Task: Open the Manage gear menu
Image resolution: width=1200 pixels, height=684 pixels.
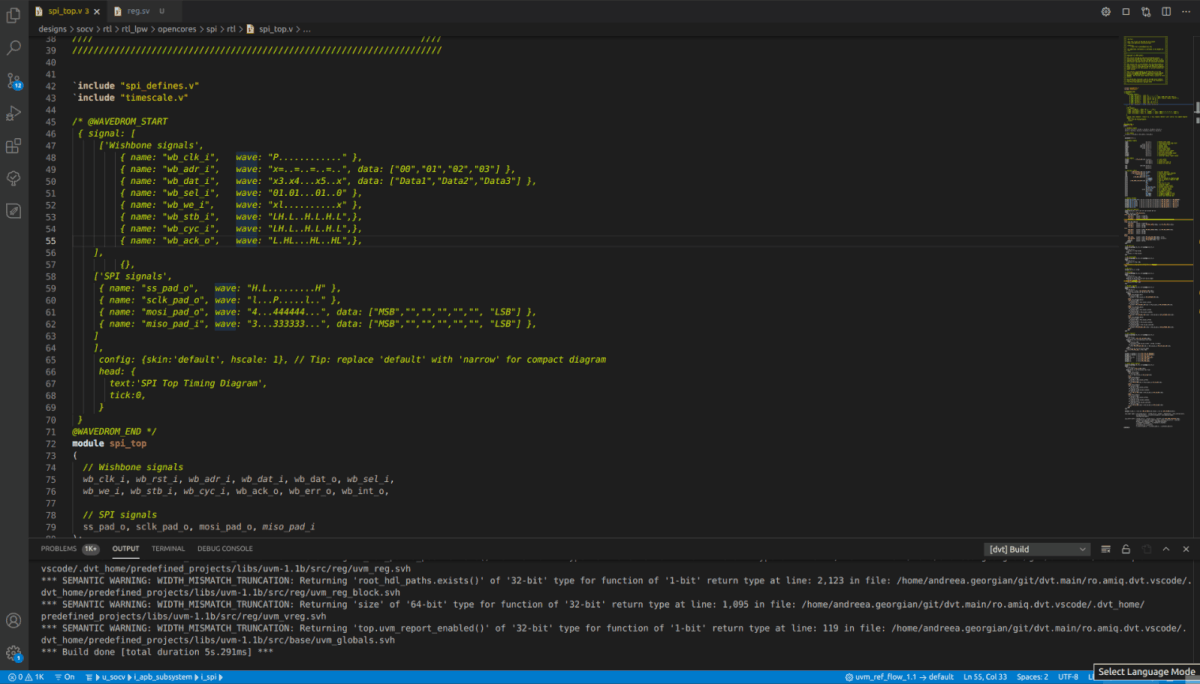Action: (x=12, y=651)
